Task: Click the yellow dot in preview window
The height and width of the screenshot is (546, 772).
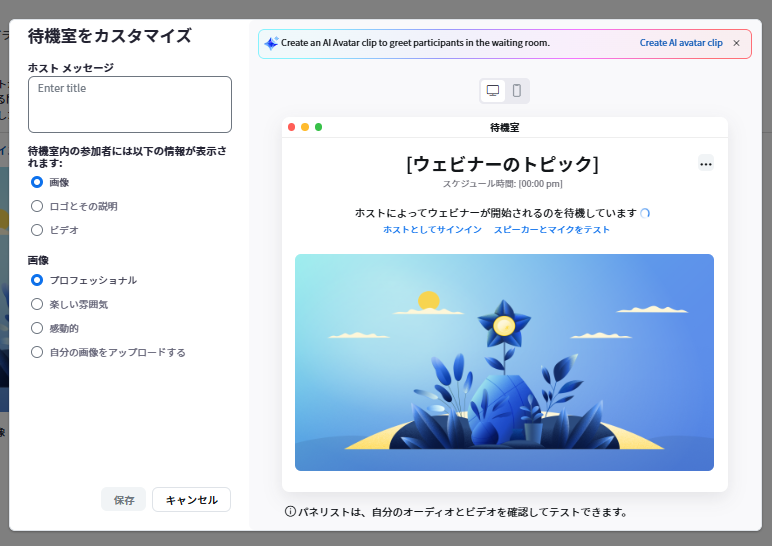Action: (x=305, y=127)
